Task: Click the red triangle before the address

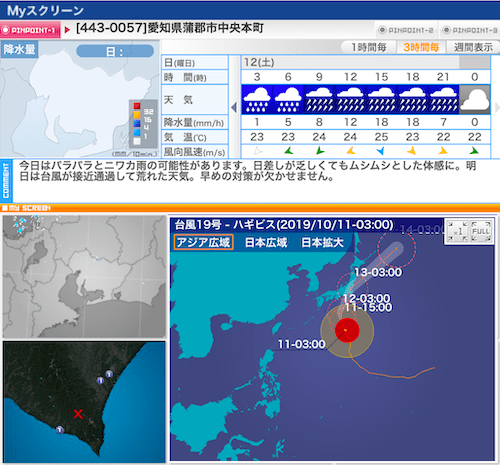Action: click(x=67, y=30)
